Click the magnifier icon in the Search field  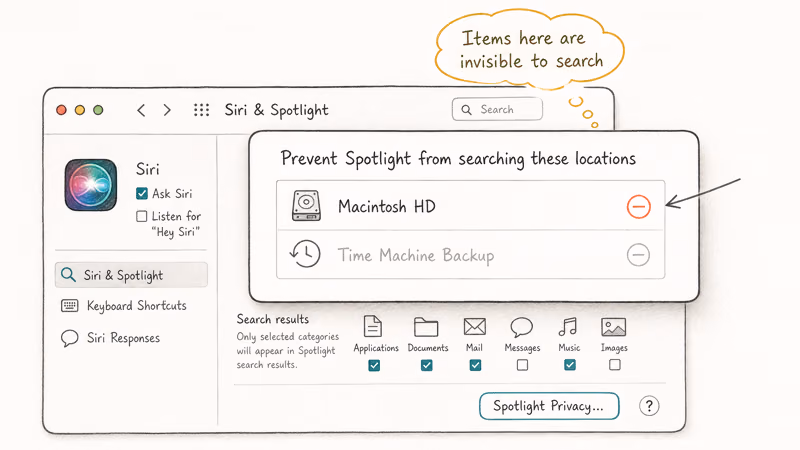click(466, 110)
